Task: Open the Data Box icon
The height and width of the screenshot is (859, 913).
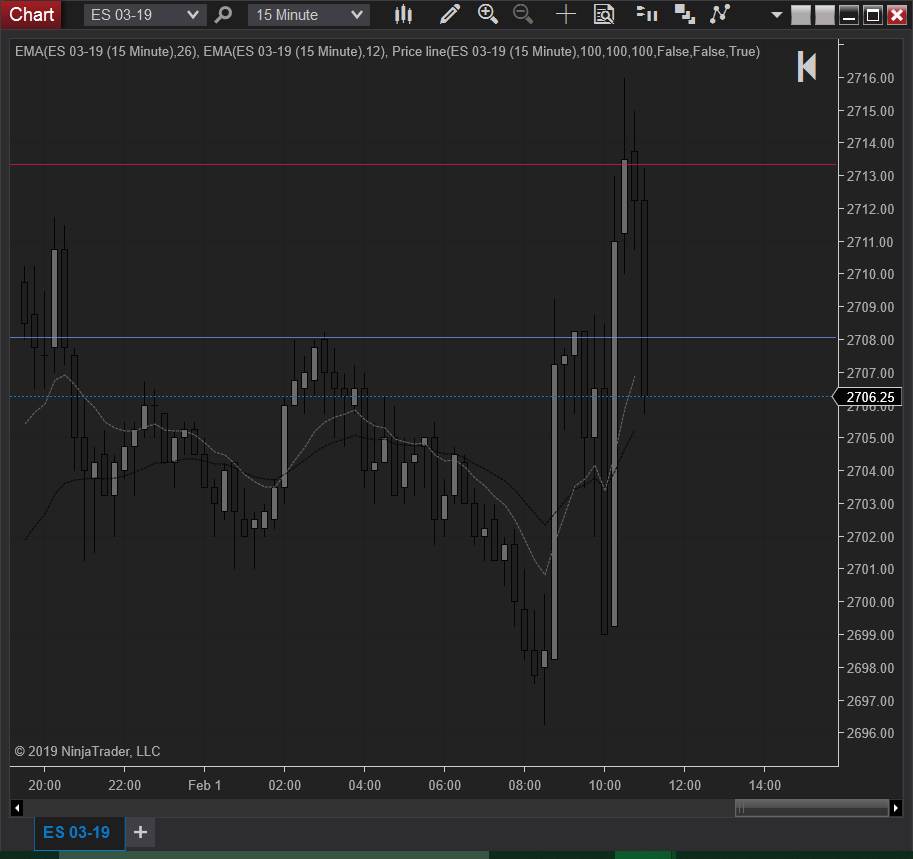Action: coord(604,15)
